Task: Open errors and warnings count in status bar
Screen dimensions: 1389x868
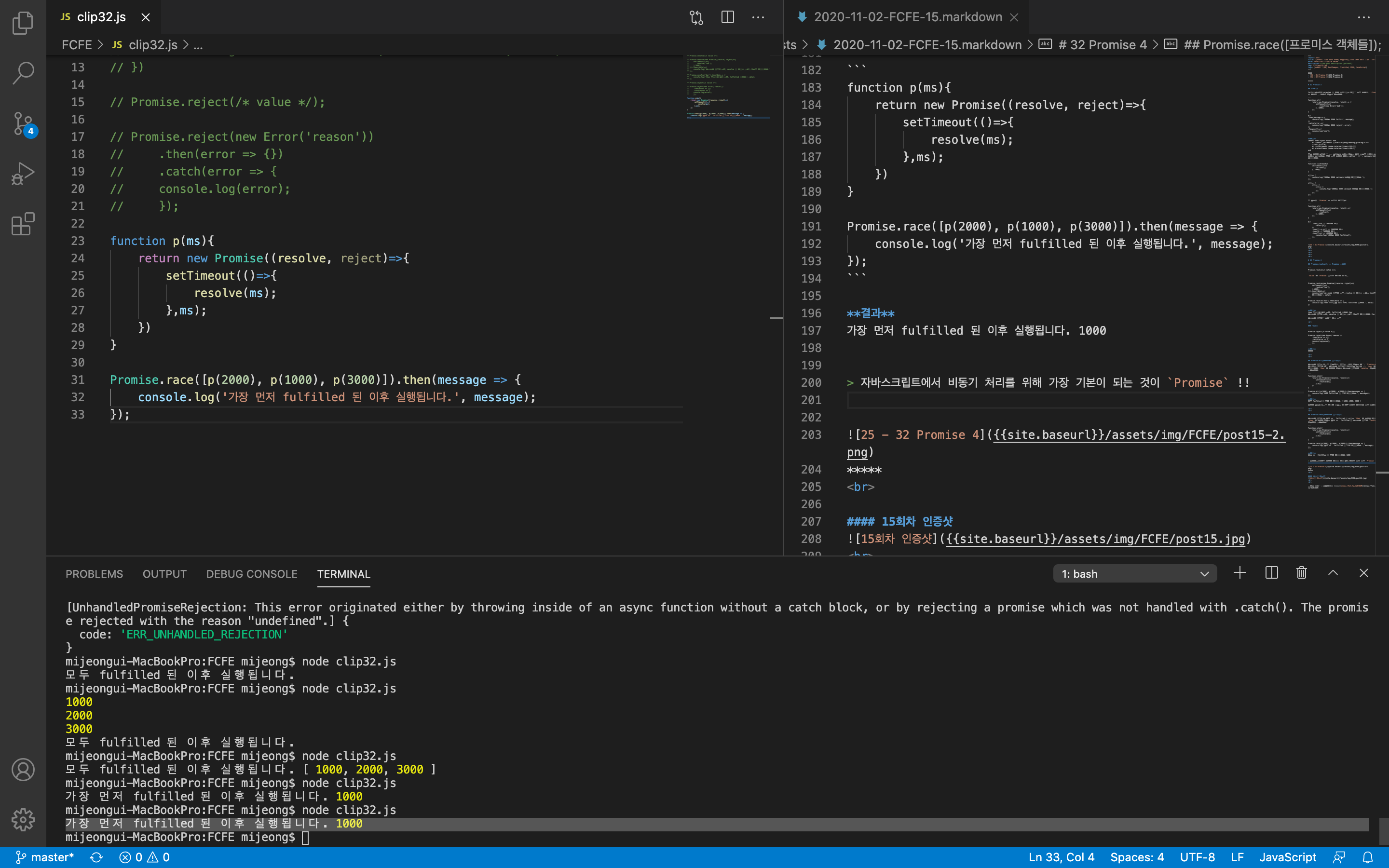Action: coord(145,857)
